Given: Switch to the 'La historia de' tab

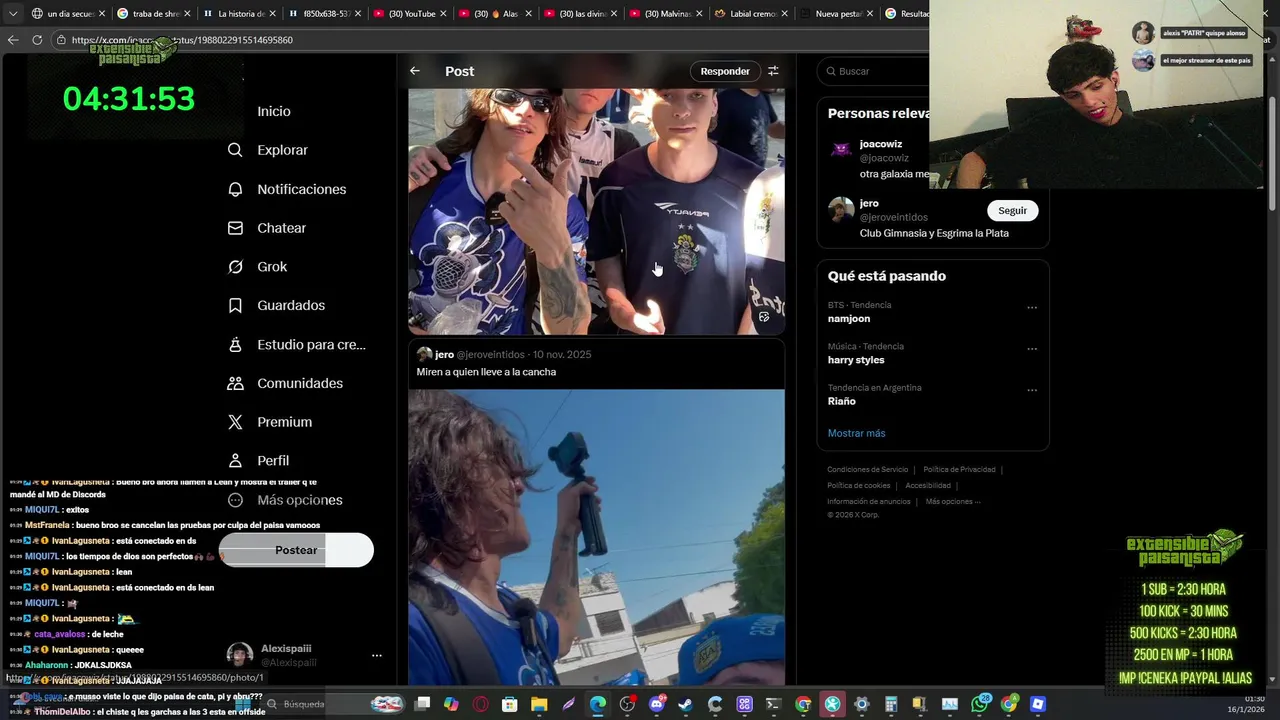Looking at the screenshot, I should (238, 13).
